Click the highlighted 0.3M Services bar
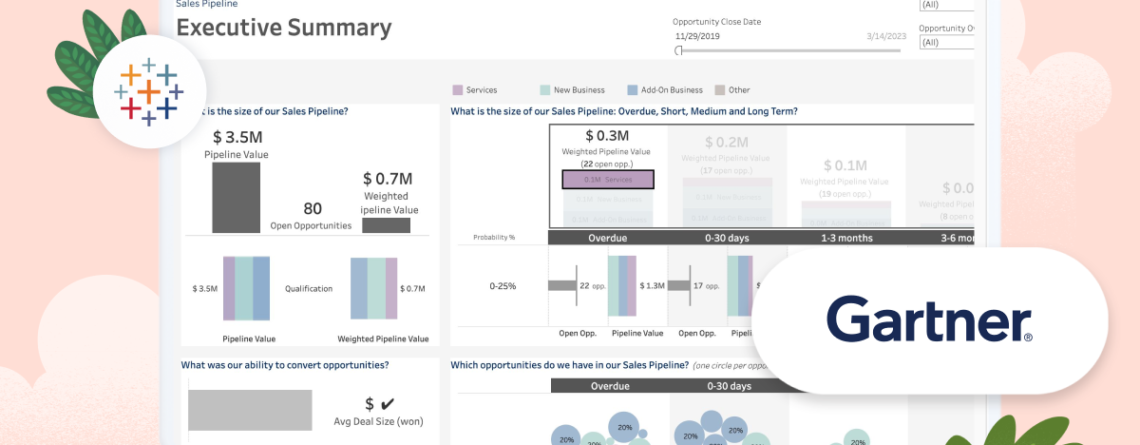 [x=608, y=180]
